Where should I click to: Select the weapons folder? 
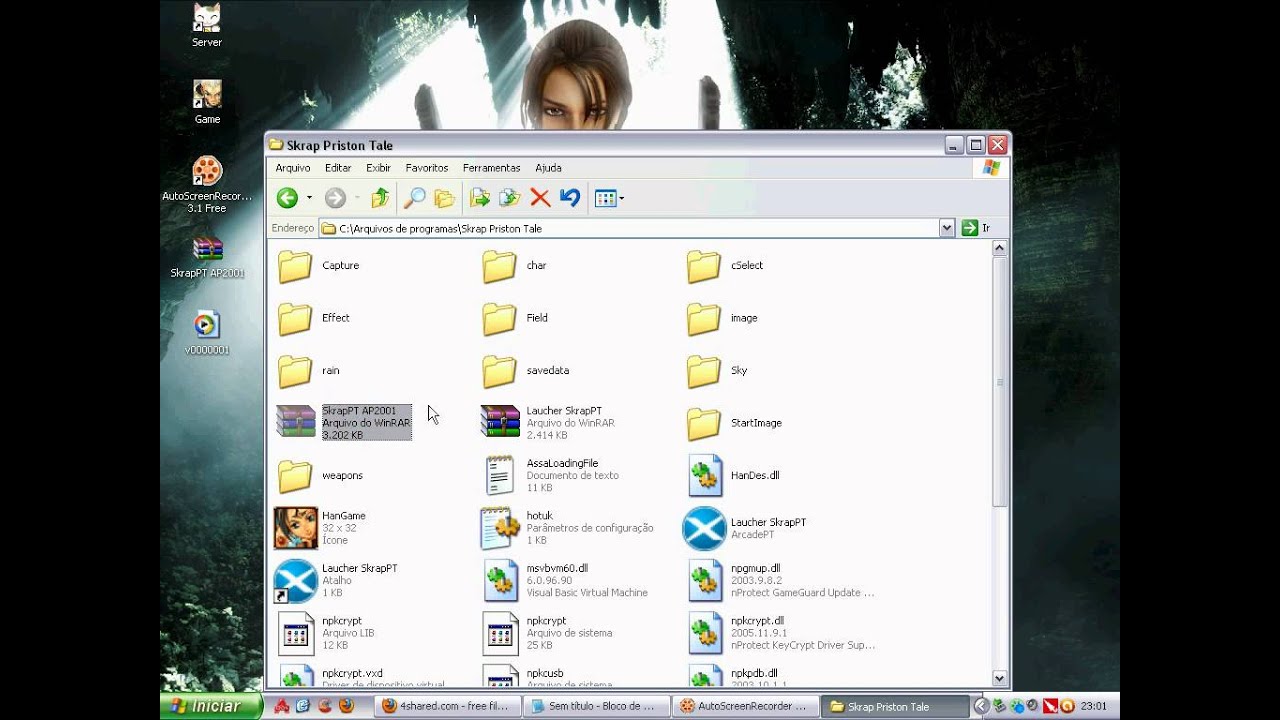tap(320, 476)
